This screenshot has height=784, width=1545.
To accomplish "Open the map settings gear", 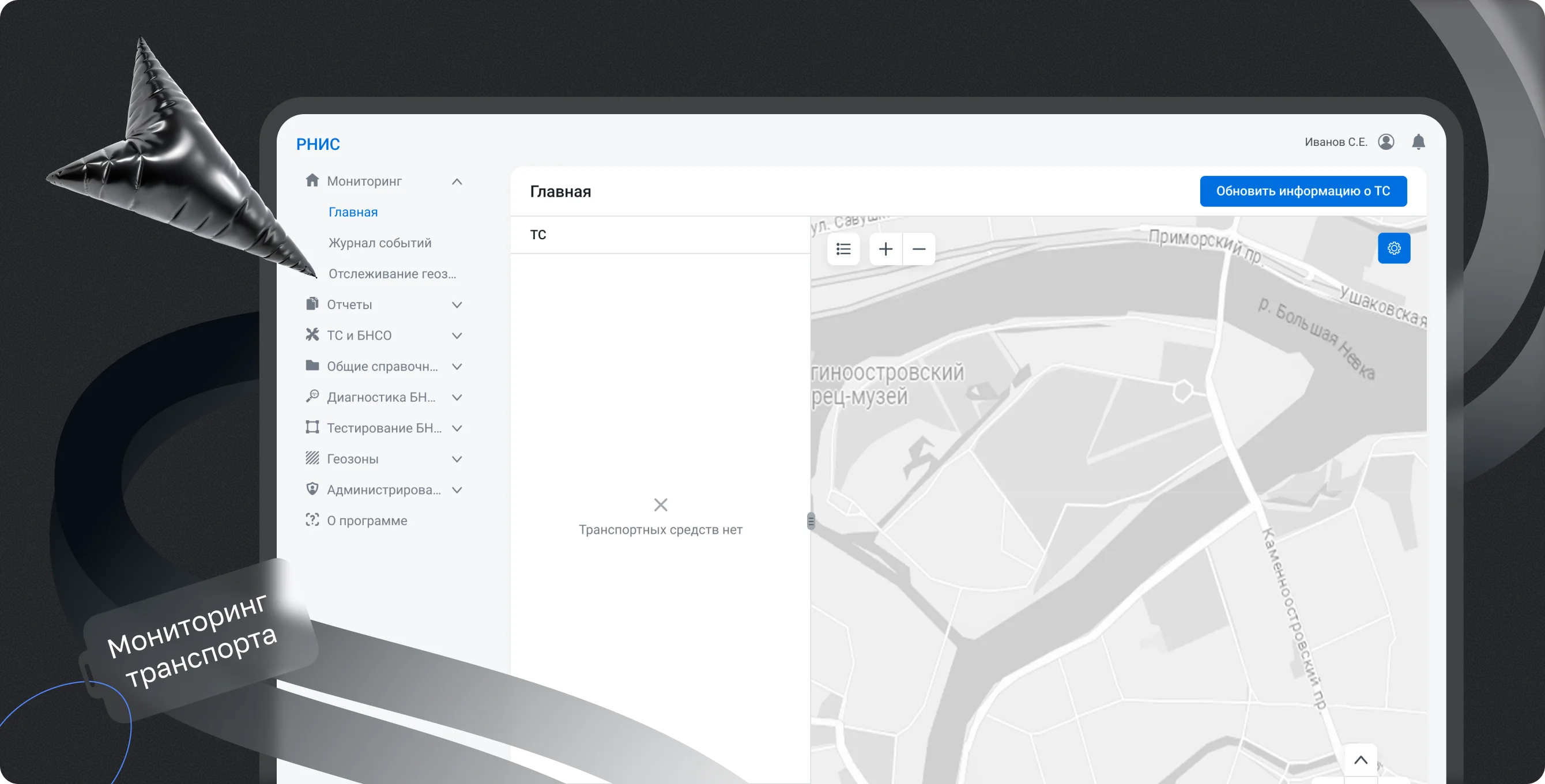I will (x=1395, y=248).
